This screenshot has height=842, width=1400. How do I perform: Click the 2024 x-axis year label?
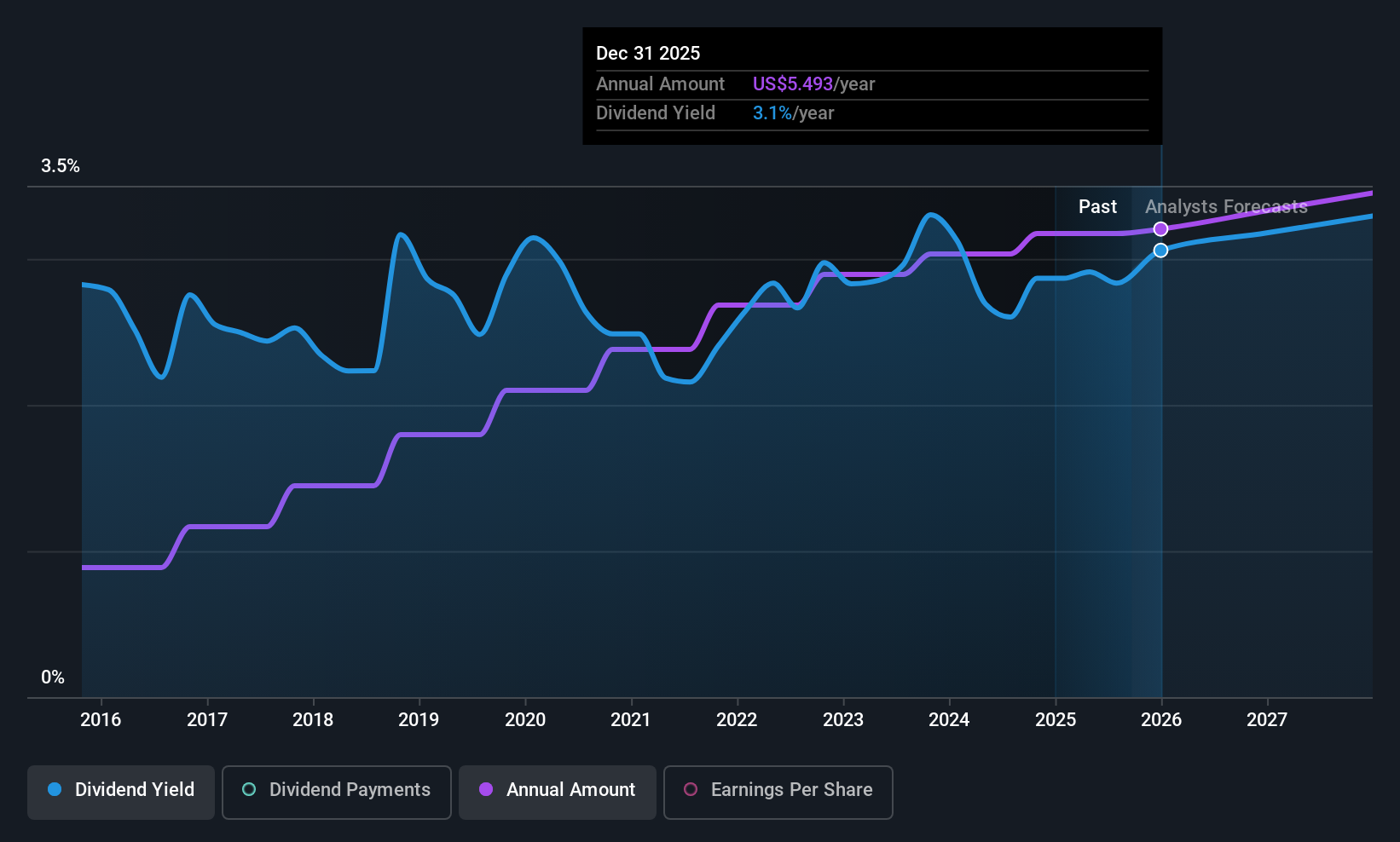click(949, 719)
